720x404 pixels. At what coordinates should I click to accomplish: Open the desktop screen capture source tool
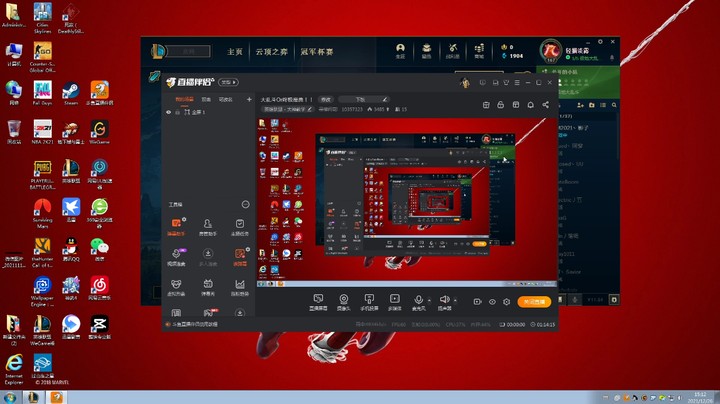click(318, 302)
